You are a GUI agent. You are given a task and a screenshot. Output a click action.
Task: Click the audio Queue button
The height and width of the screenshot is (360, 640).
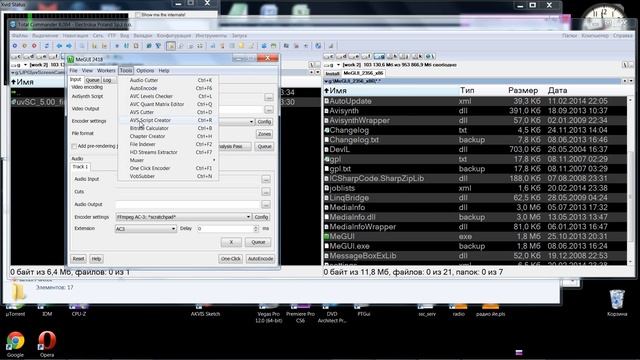pos(258,242)
